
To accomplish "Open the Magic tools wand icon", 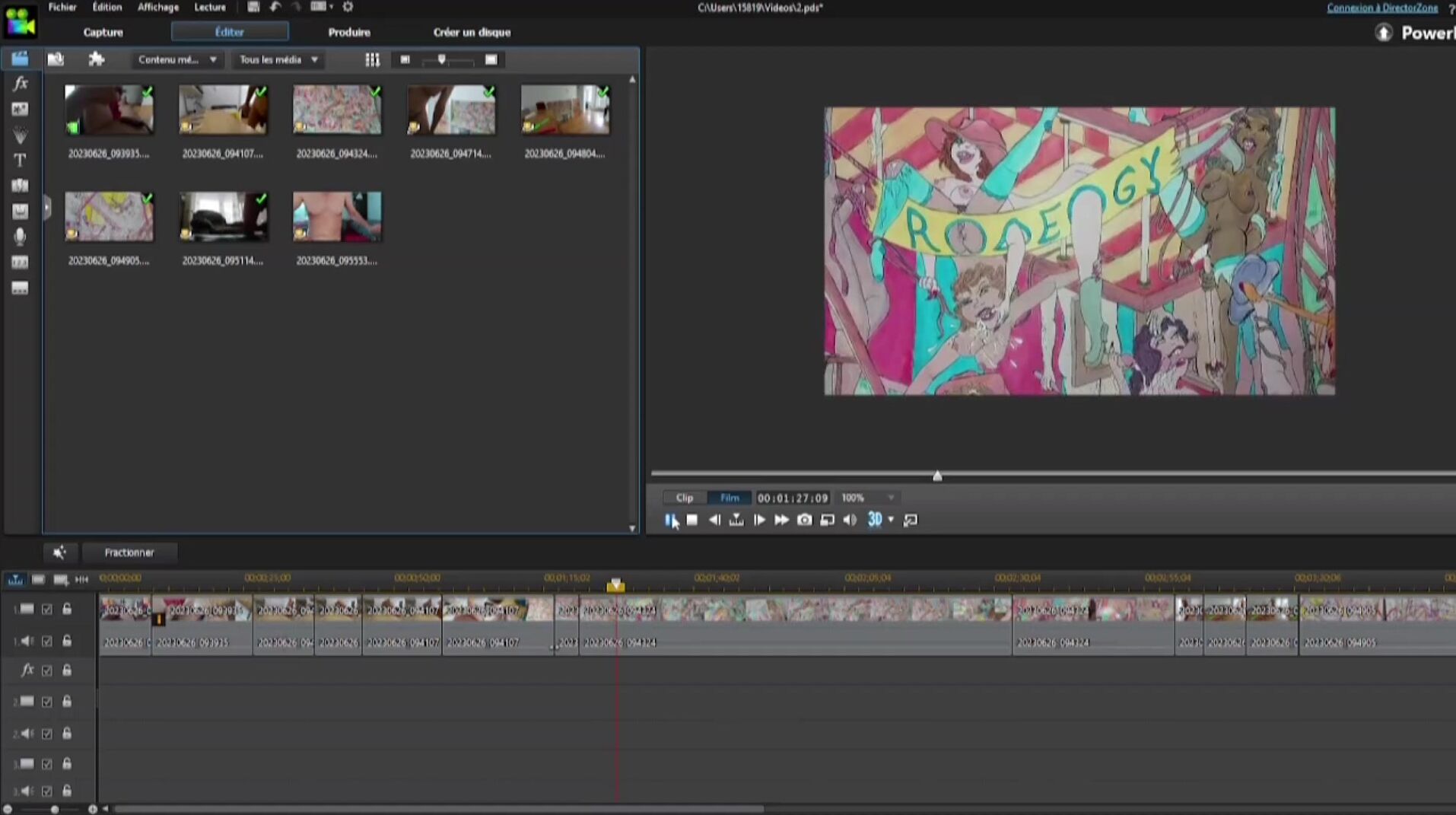I will point(59,552).
